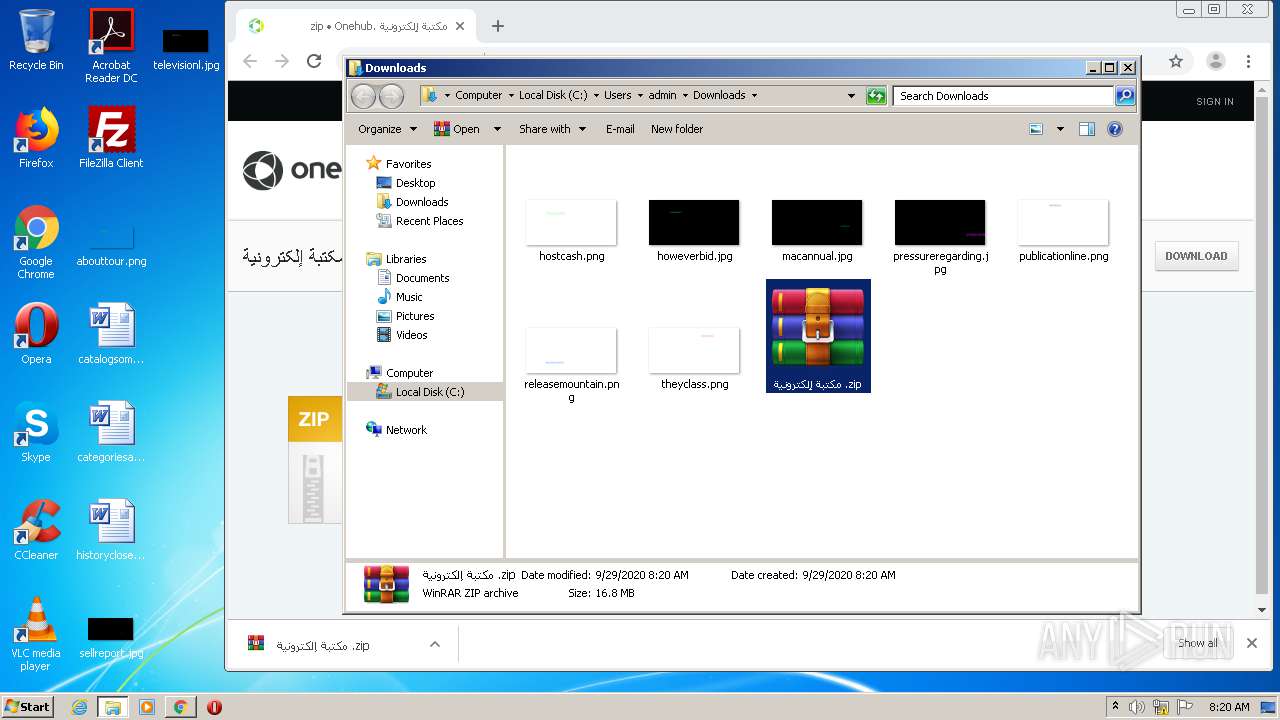Launch Google Chrome desktop shortcut
1280x720 pixels.
[x=36, y=243]
